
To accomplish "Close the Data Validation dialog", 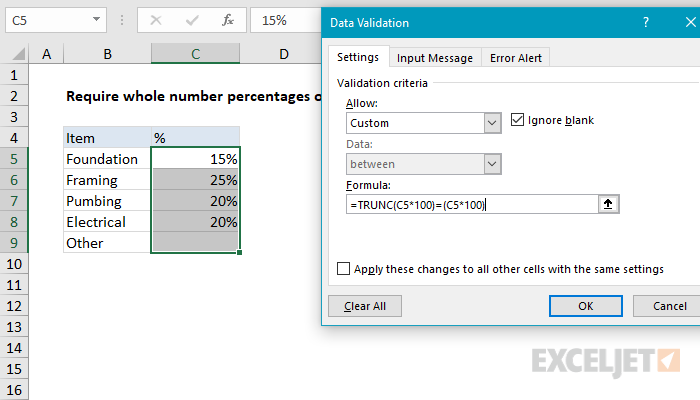I will pos(690,22).
